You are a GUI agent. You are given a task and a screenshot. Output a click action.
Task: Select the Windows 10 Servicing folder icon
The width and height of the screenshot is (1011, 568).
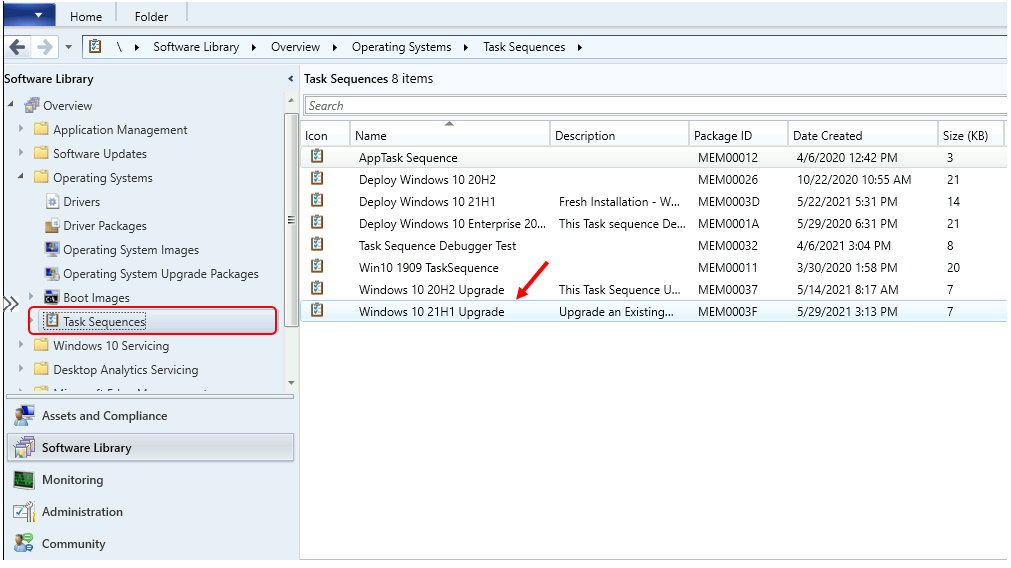41,345
